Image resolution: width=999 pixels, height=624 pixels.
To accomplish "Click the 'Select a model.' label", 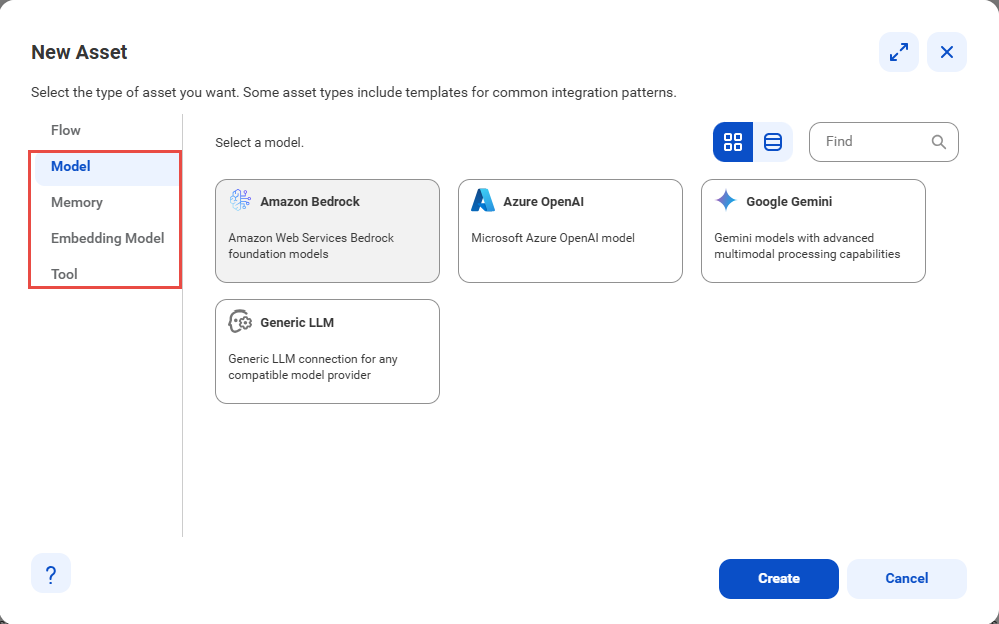I will (259, 143).
